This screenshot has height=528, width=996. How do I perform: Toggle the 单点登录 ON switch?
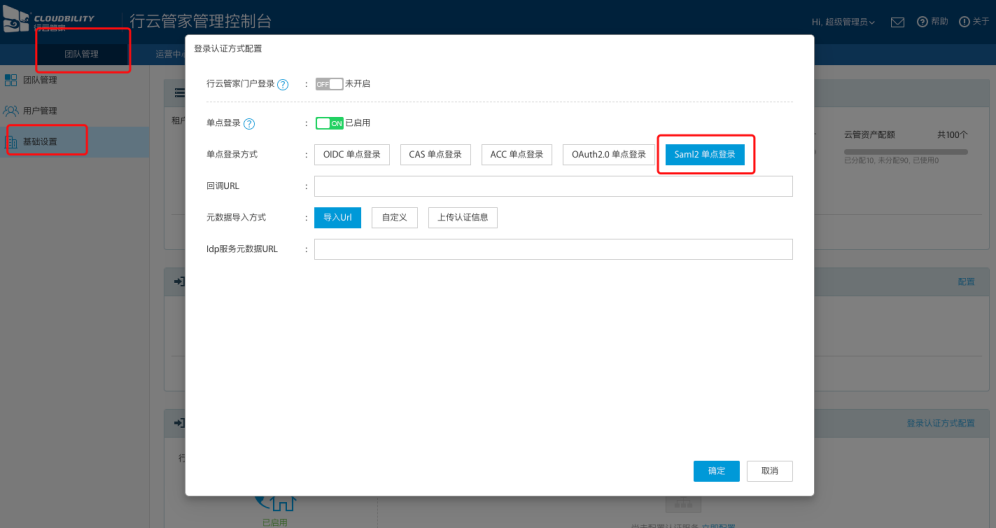pyautogui.click(x=329, y=123)
